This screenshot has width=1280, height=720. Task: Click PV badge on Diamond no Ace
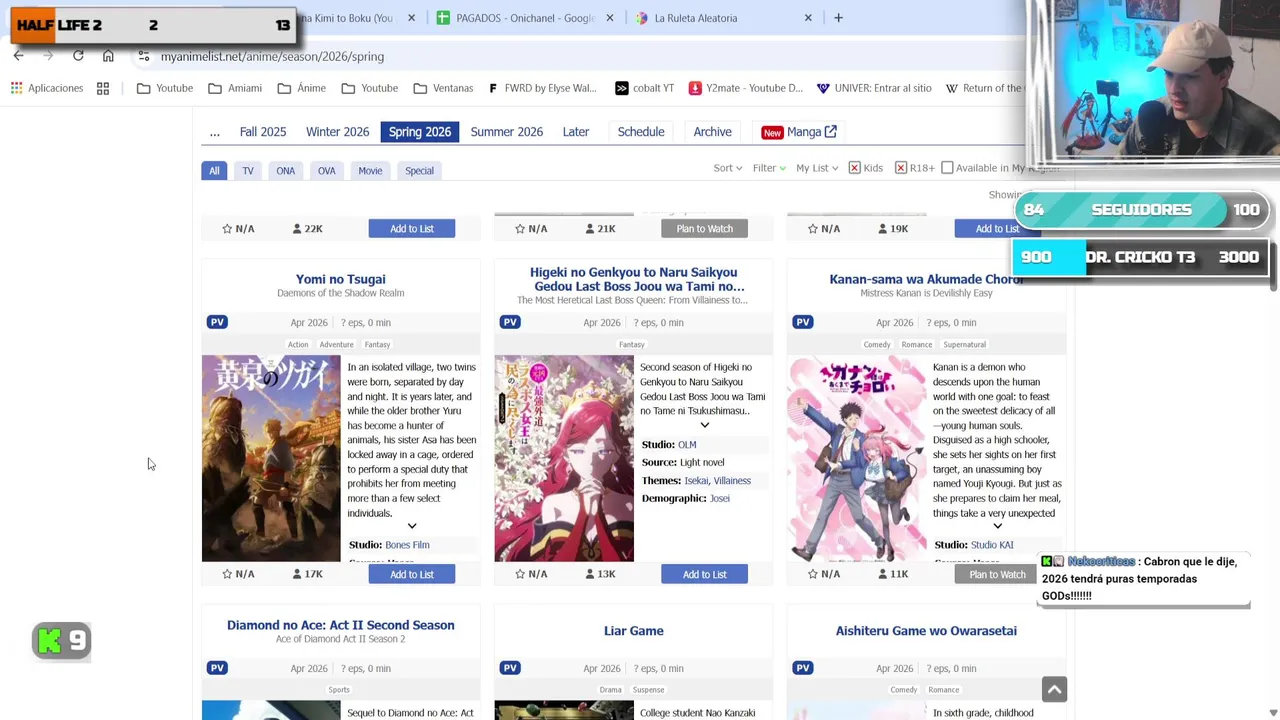click(x=217, y=668)
